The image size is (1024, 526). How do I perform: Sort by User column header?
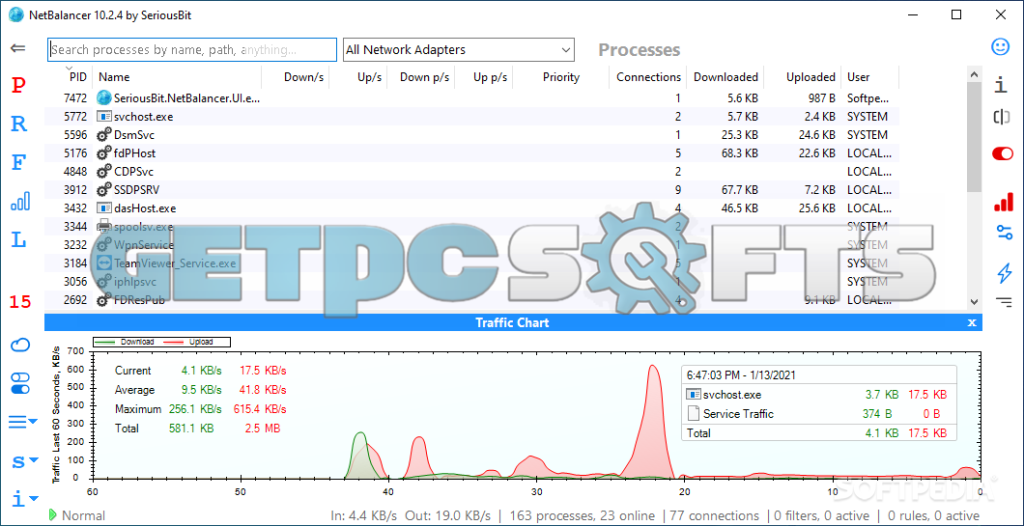[858, 77]
